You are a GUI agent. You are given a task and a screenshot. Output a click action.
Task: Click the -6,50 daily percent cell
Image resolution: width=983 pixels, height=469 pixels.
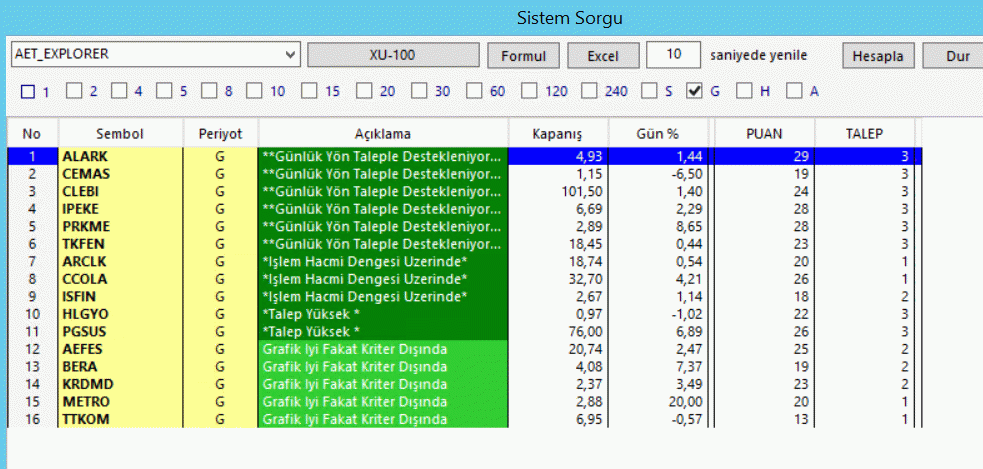click(x=658, y=174)
